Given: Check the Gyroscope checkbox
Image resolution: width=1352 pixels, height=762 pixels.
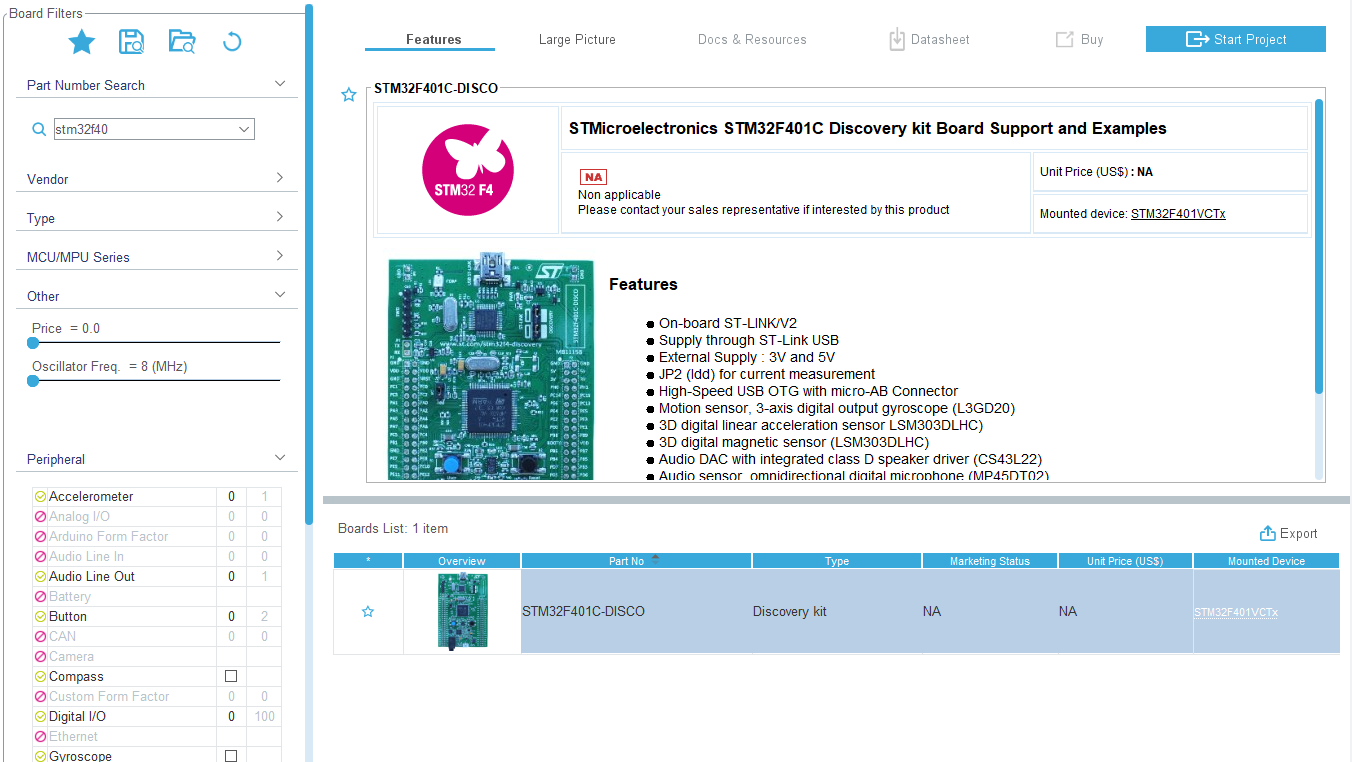Looking at the screenshot, I should pos(231,756).
